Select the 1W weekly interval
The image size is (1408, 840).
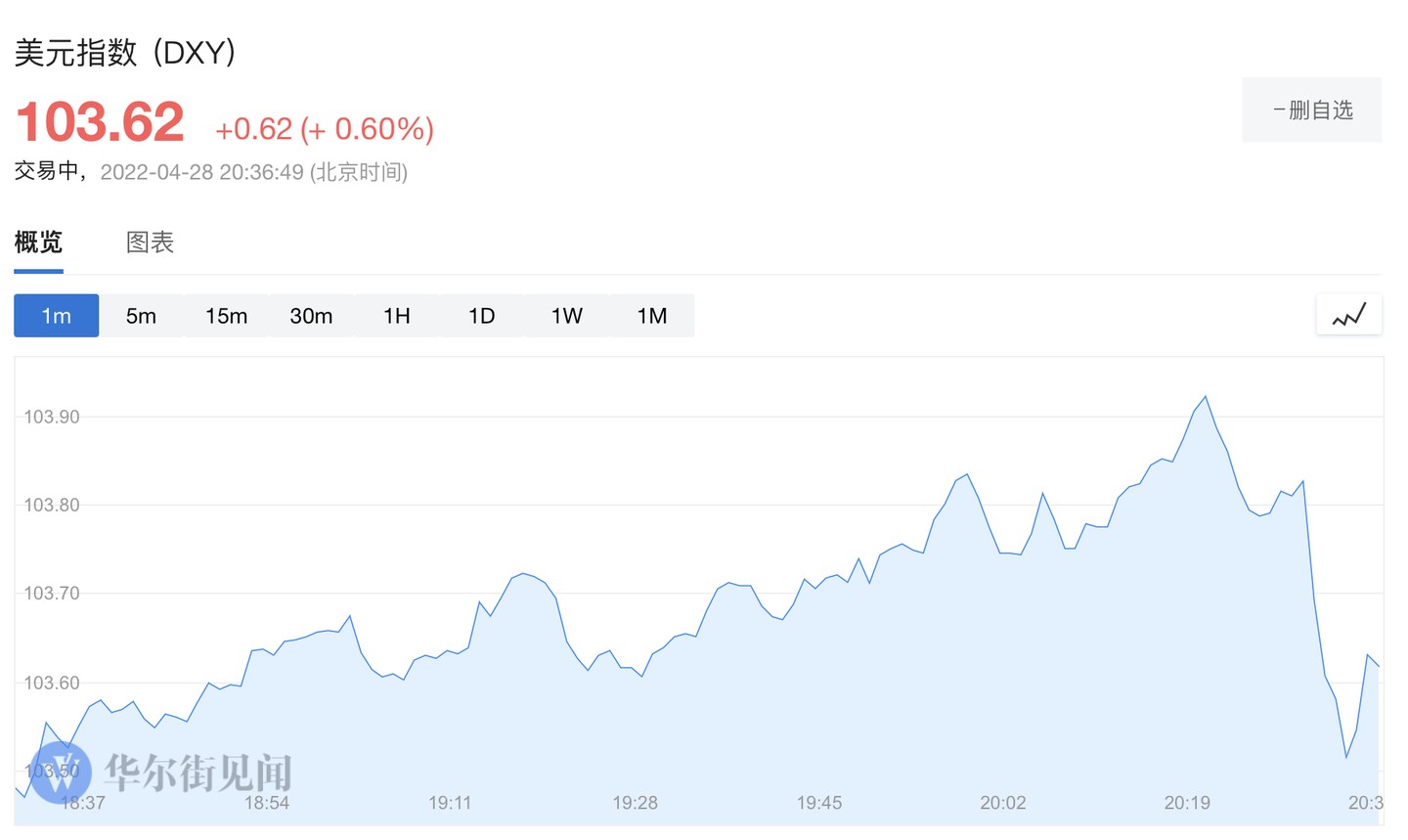(x=566, y=316)
